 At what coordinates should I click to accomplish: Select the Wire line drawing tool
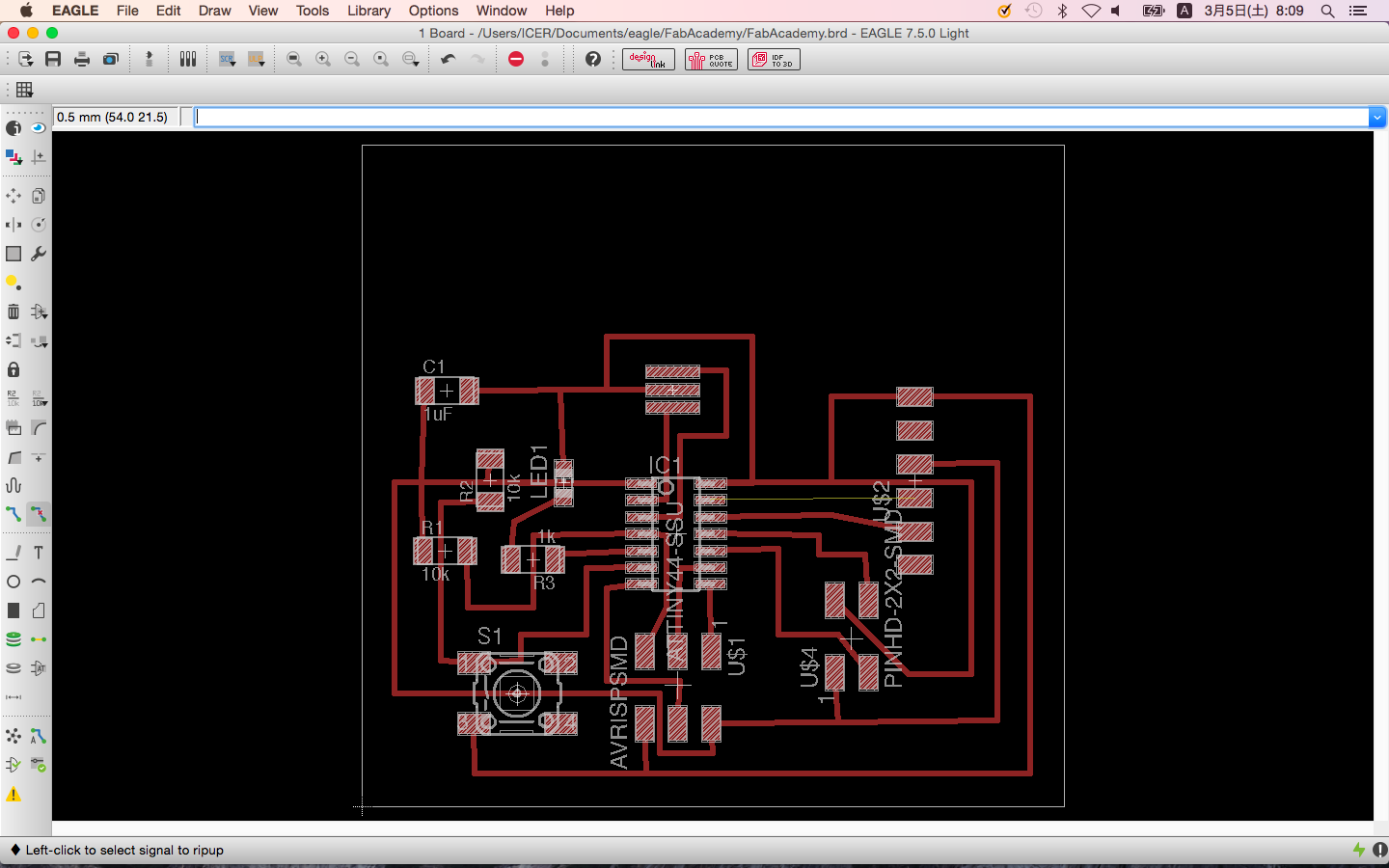[14, 553]
